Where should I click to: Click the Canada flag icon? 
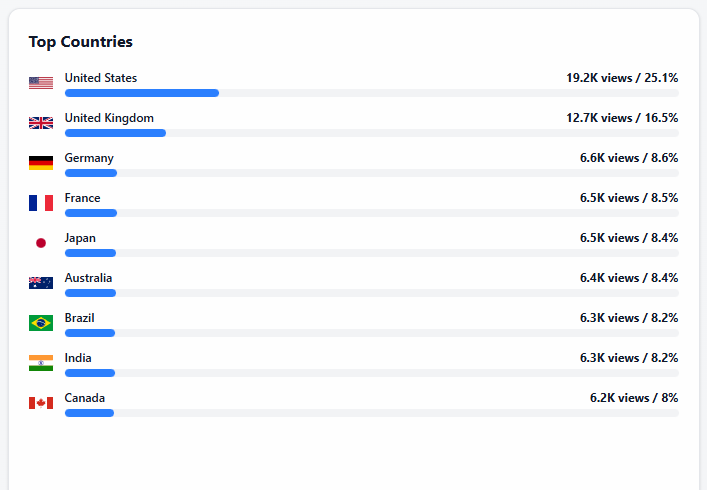[41, 403]
